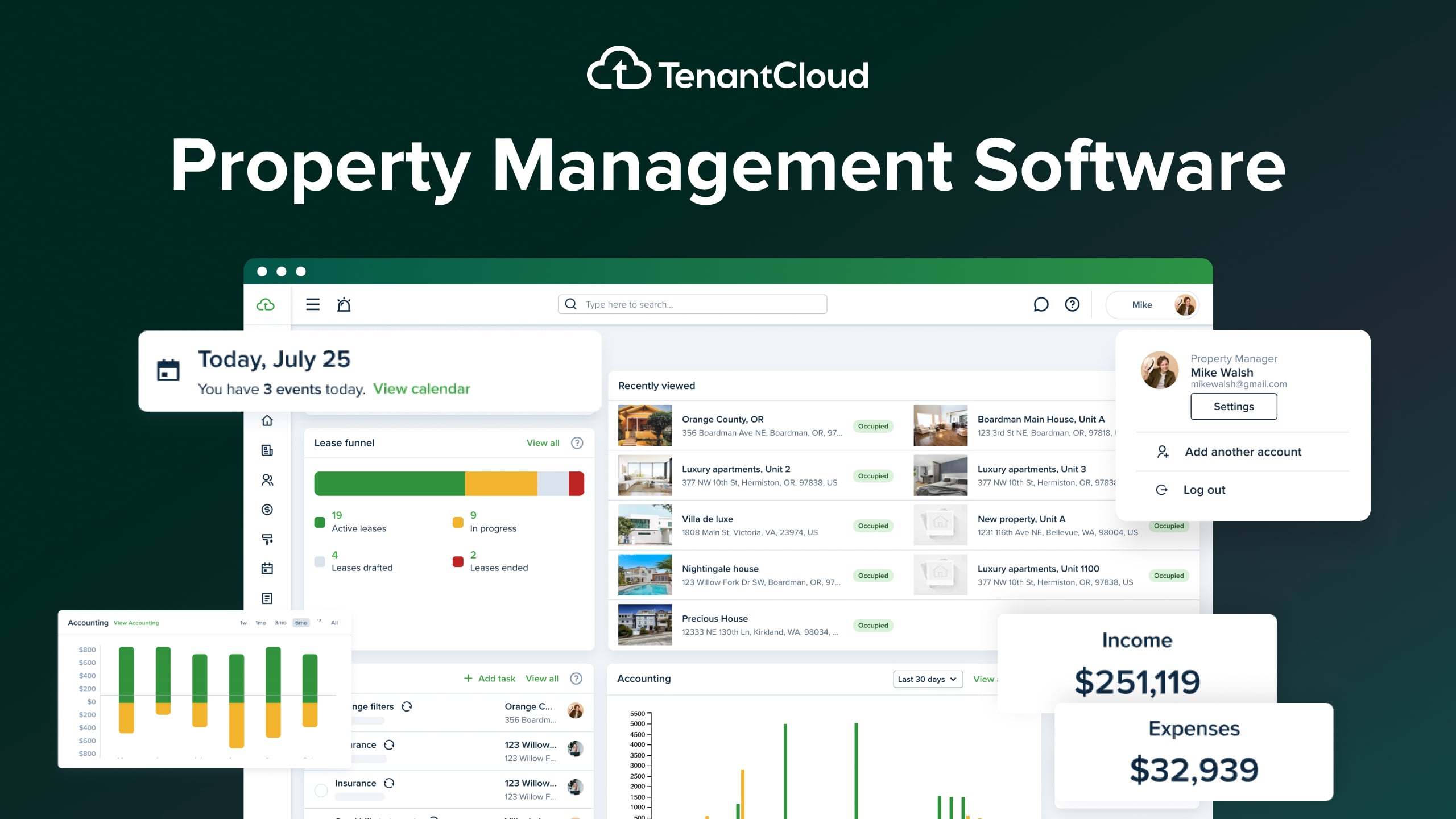This screenshot has height=819, width=1456.
Task: Click the TenantCloud cloud logo icon
Action: pos(266,304)
